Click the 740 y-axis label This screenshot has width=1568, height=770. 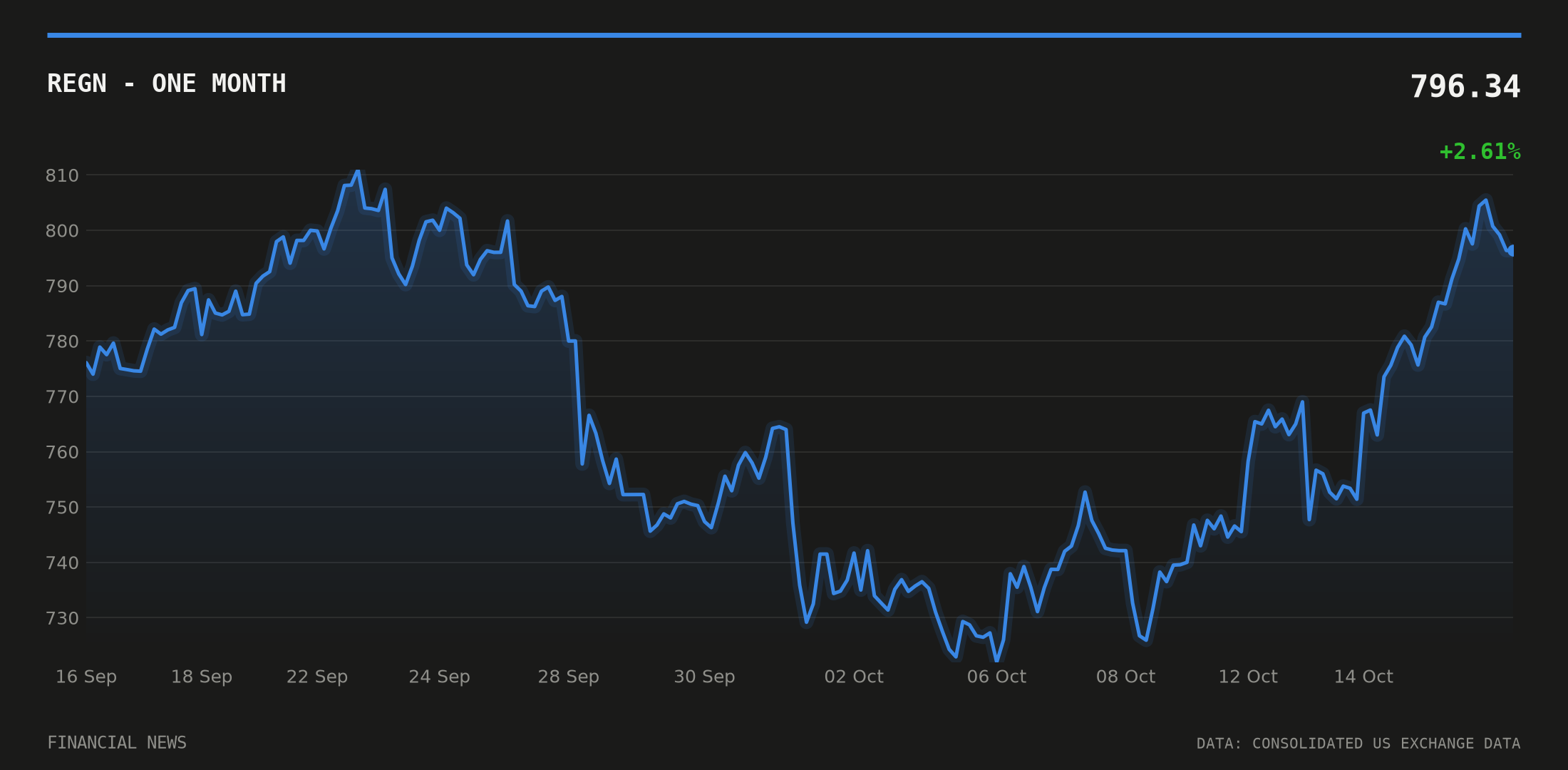point(62,563)
